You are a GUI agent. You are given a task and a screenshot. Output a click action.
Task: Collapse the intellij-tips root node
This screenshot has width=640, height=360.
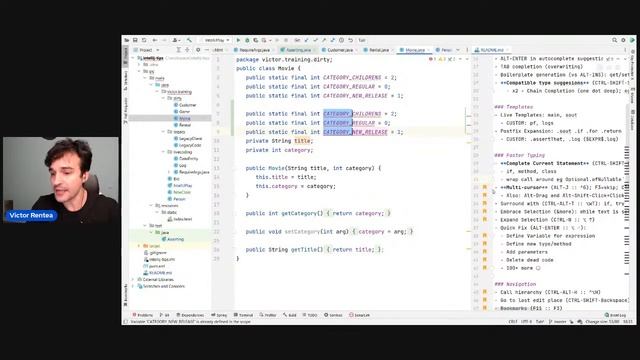click(x=134, y=58)
